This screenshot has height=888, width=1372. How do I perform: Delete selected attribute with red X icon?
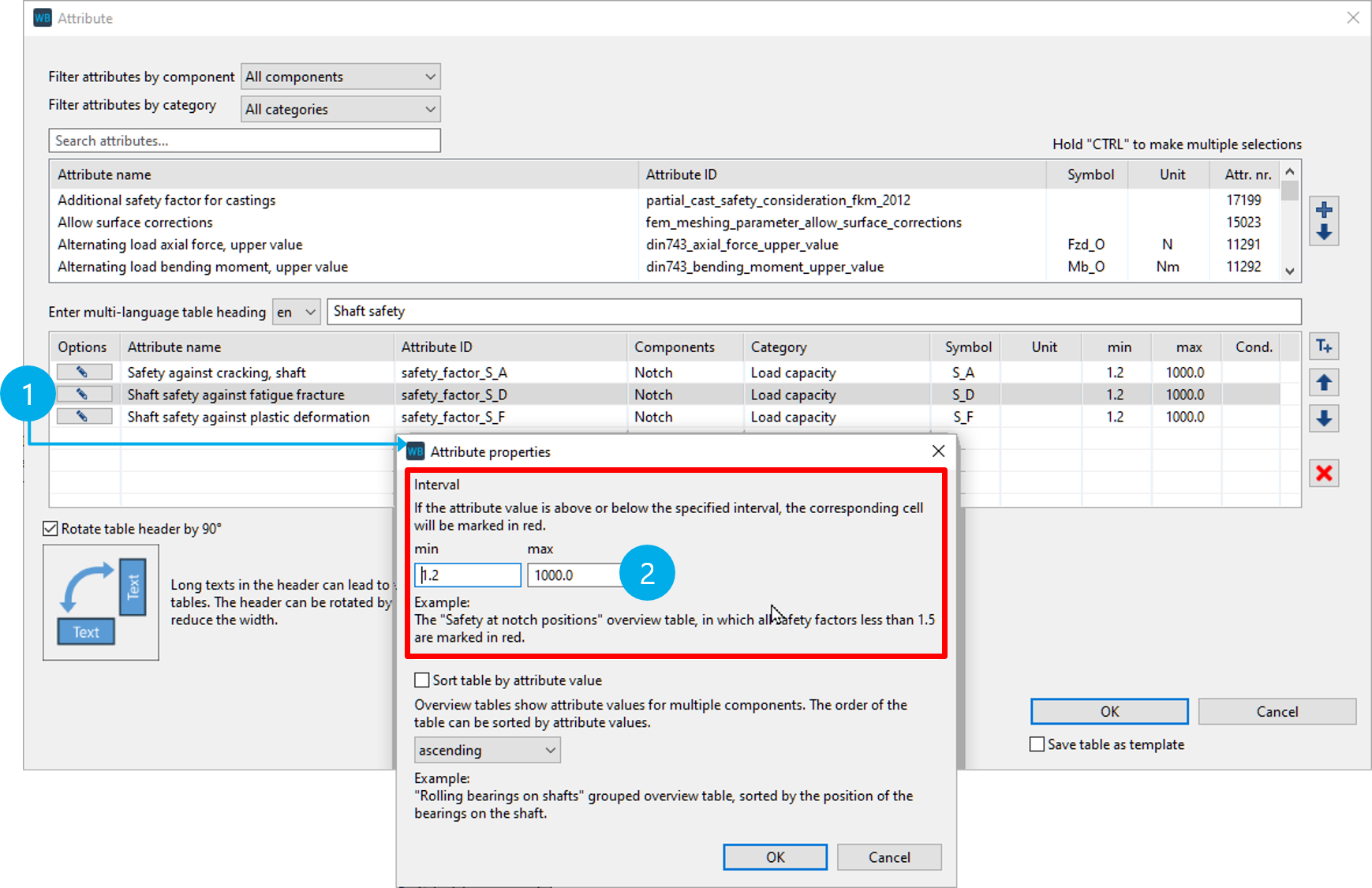1324,473
